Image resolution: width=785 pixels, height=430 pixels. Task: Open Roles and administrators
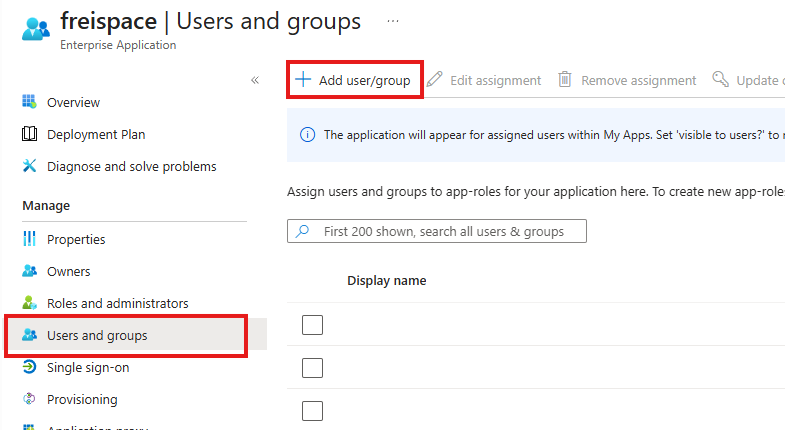pos(118,303)
